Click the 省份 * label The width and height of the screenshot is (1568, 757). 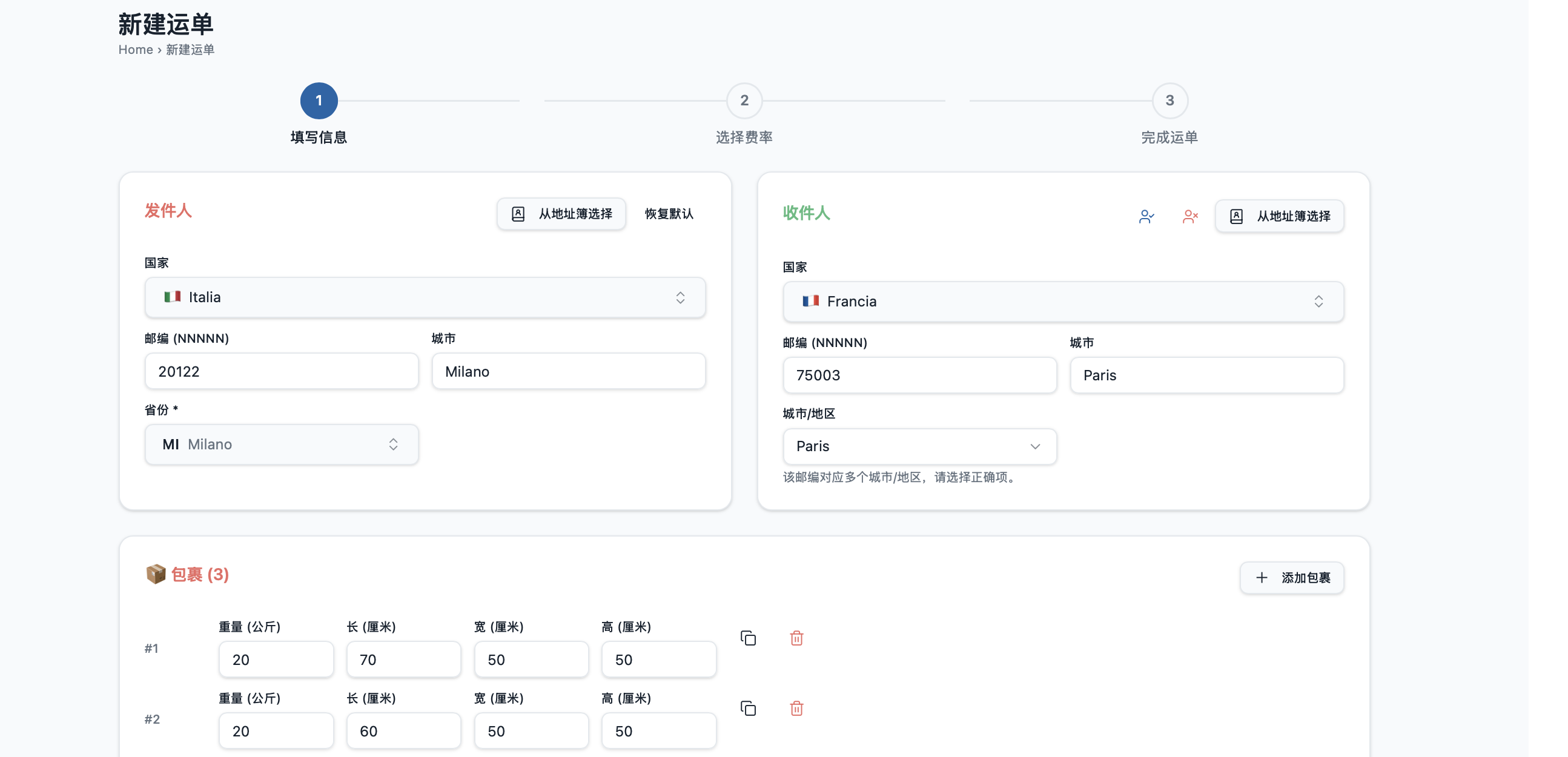161,409
